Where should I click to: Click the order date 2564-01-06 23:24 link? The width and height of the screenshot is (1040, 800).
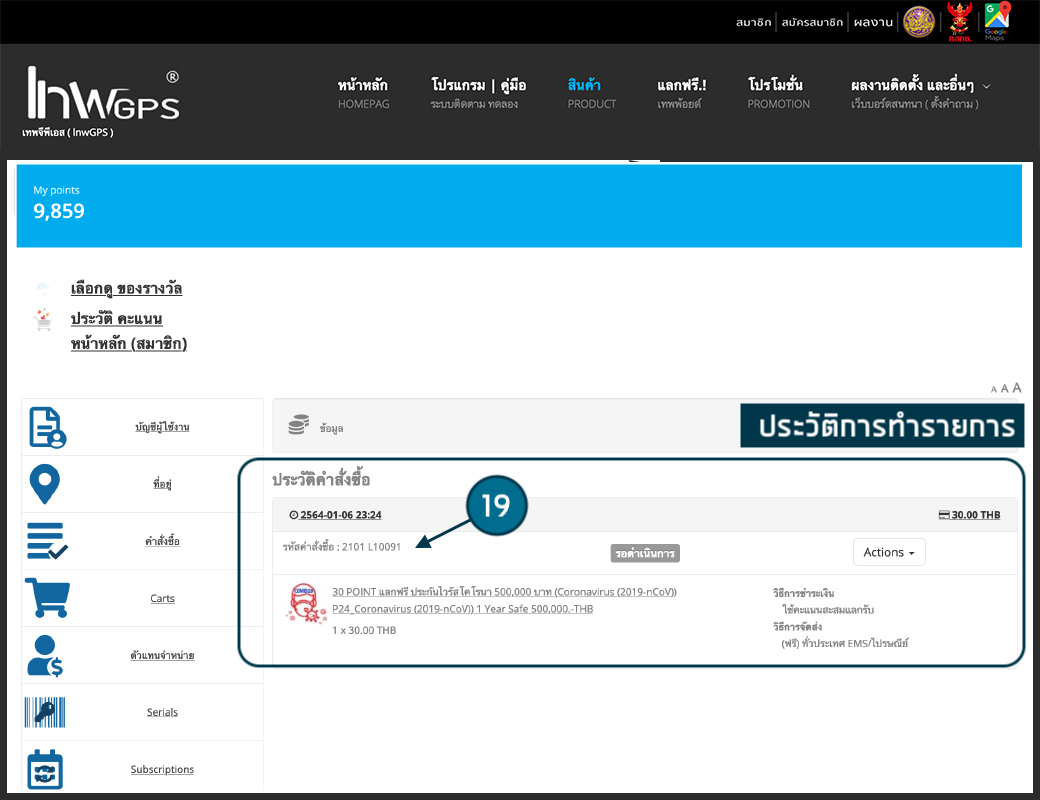[x=340, y=515]
